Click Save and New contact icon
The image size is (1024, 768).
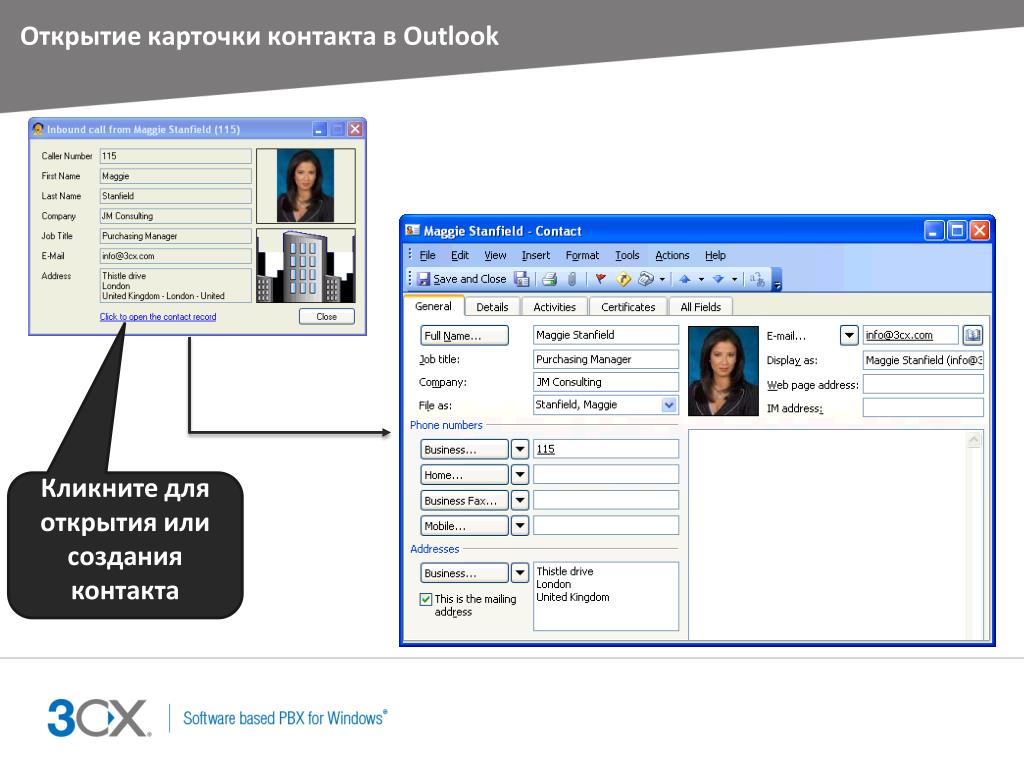(x=522, y=280)
